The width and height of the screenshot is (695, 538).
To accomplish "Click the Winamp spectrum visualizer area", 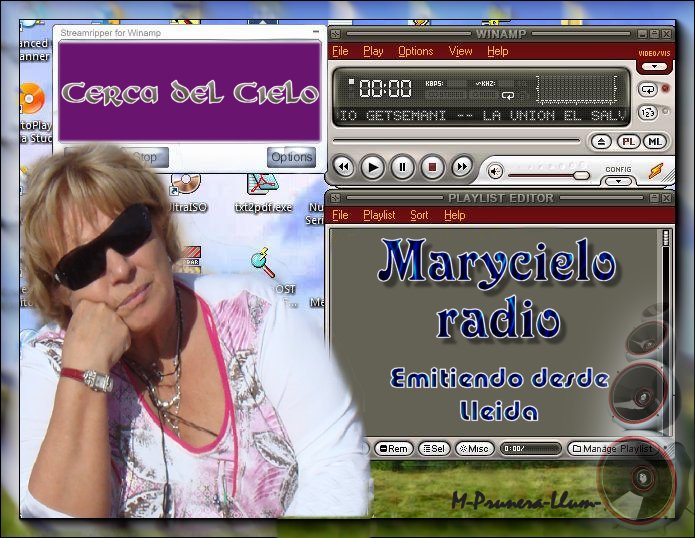I will coord(577,89).
